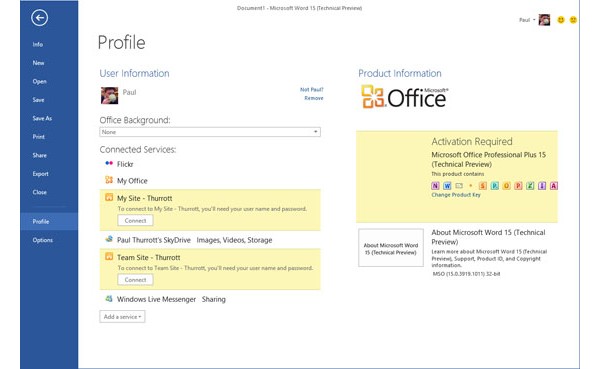The image size is (600, 369).
Task: Click the green Excel X product icon
Action: pyautogui.click(x=530, y=186)
